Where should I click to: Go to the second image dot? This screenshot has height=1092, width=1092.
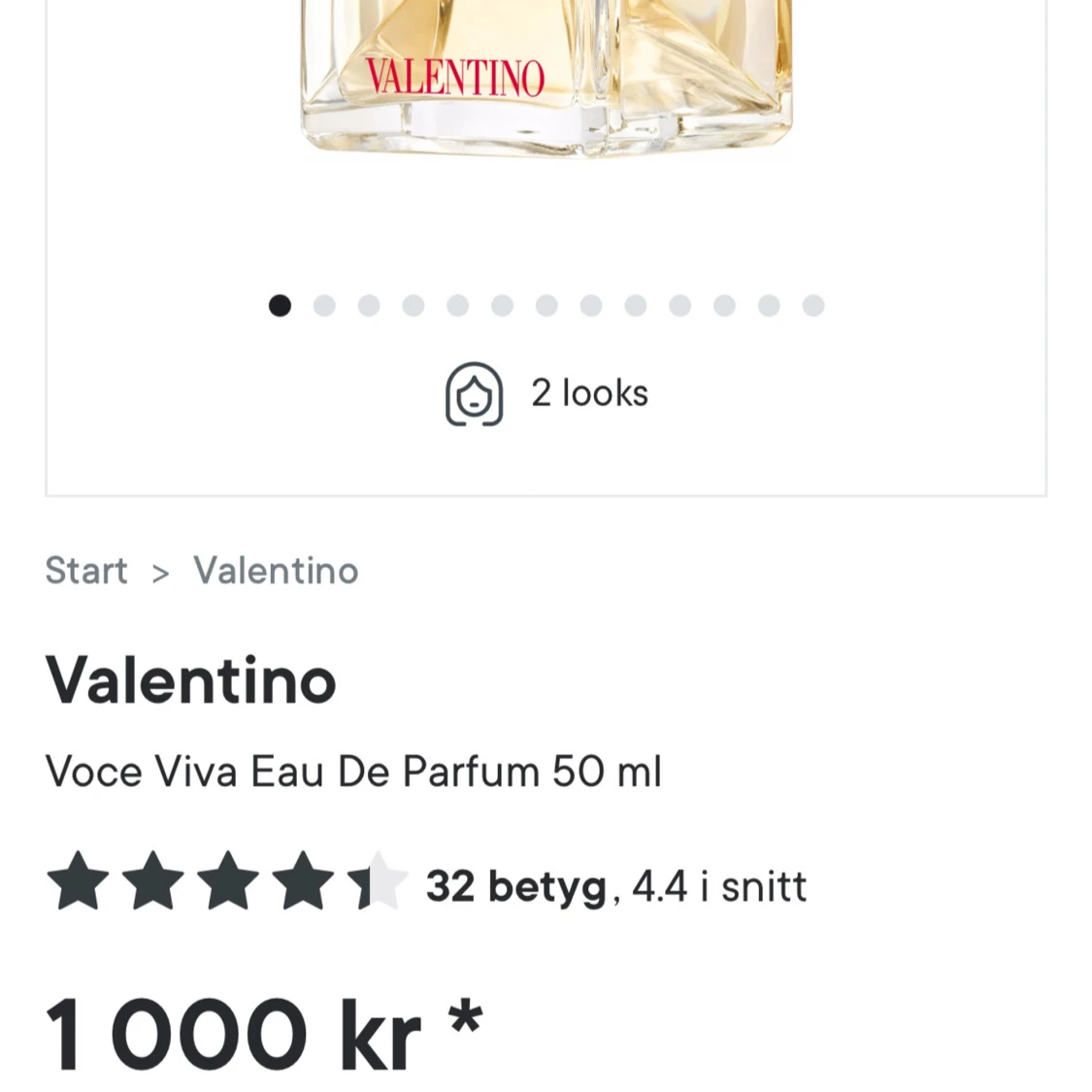click(324, 305)
